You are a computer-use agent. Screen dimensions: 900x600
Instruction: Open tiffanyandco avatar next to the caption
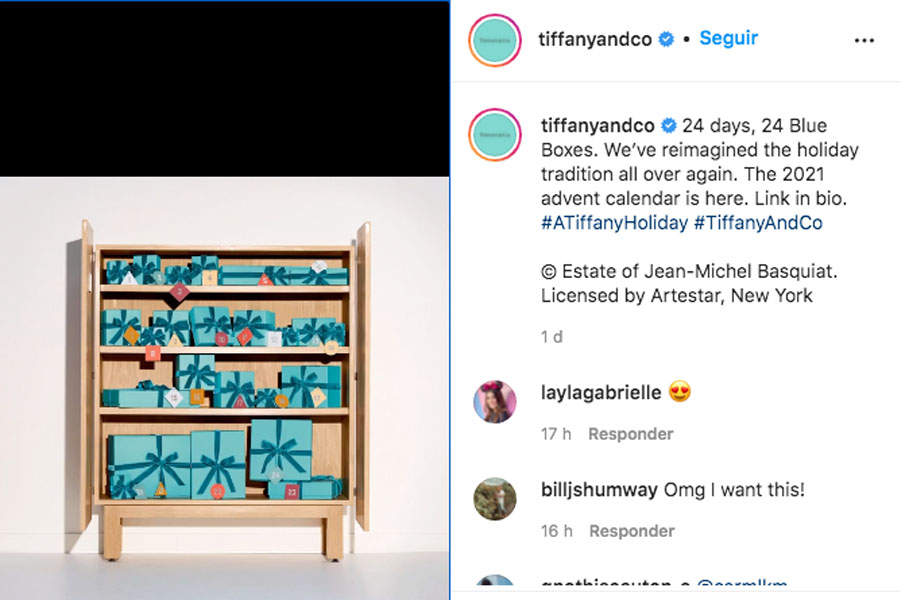(495, 135)
